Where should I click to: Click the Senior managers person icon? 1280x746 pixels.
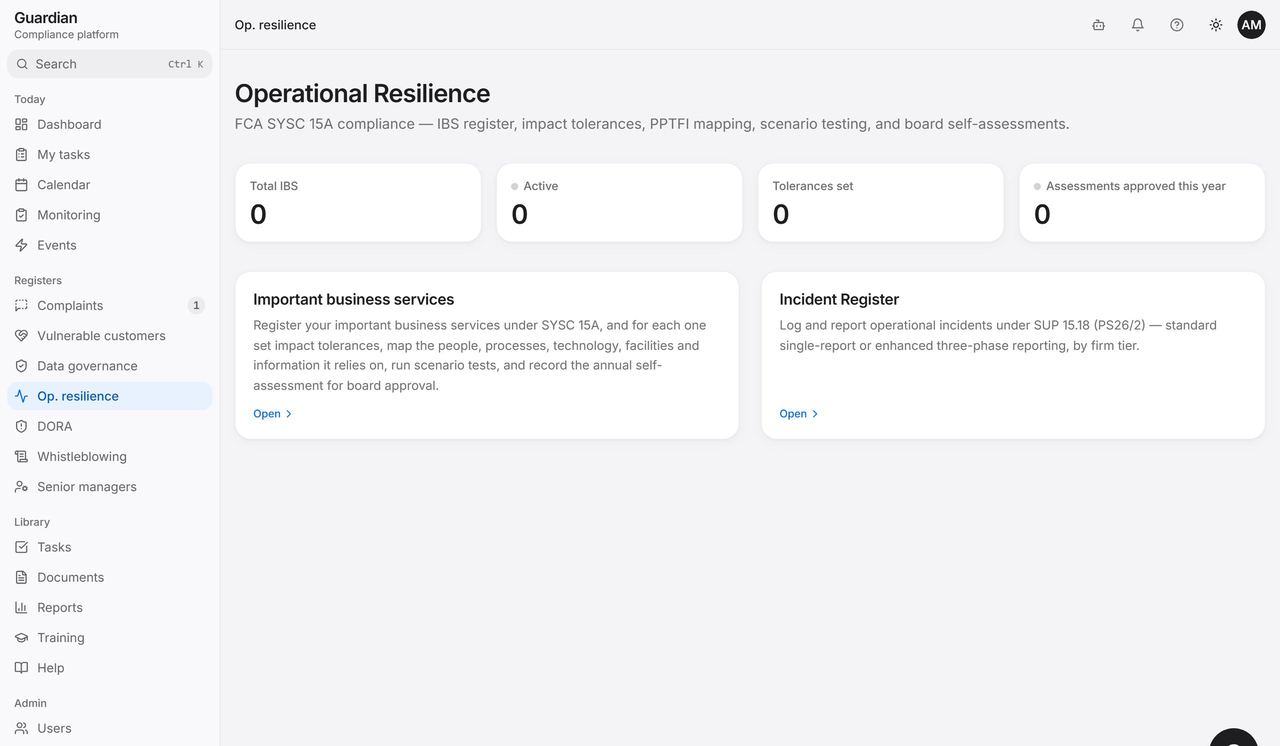(21, 487)
